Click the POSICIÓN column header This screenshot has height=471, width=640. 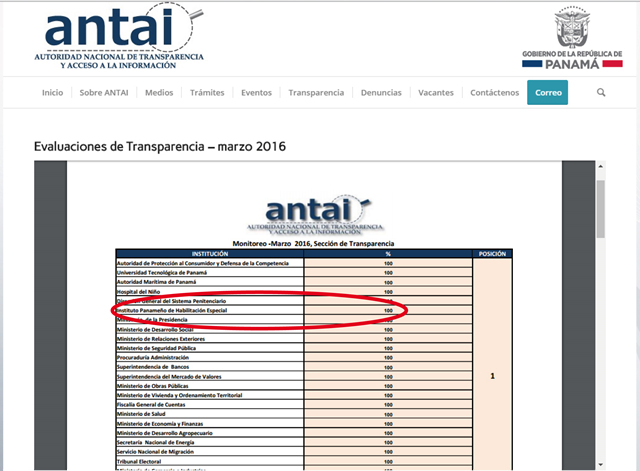click(492, 254)
